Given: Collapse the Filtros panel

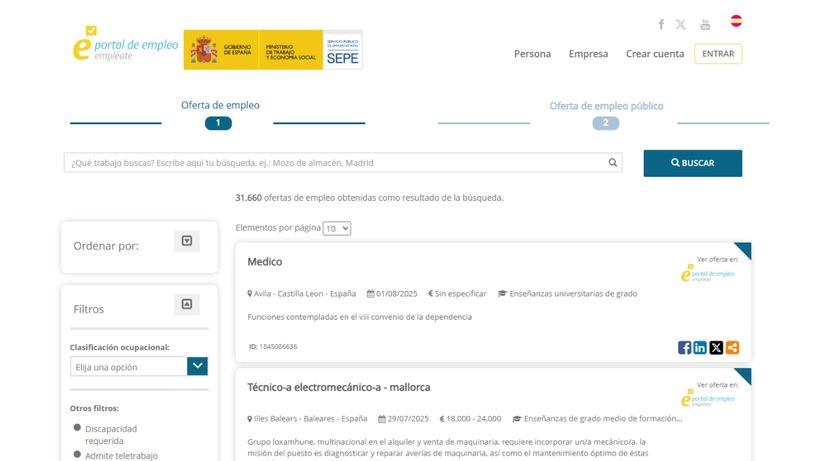Looking at the screenshot, I should (187, 305).
